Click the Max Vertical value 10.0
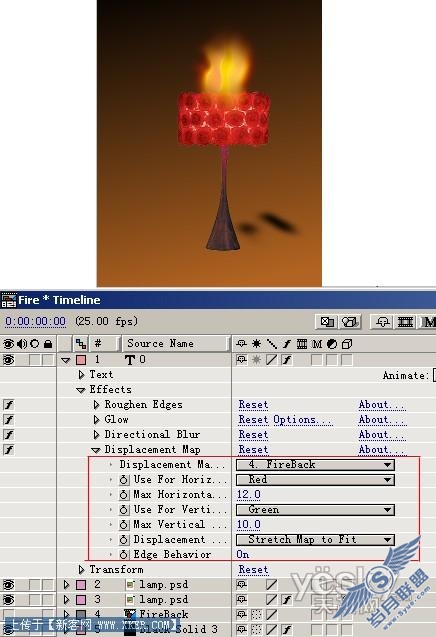The image size is (436, 637). click(249, 524)
